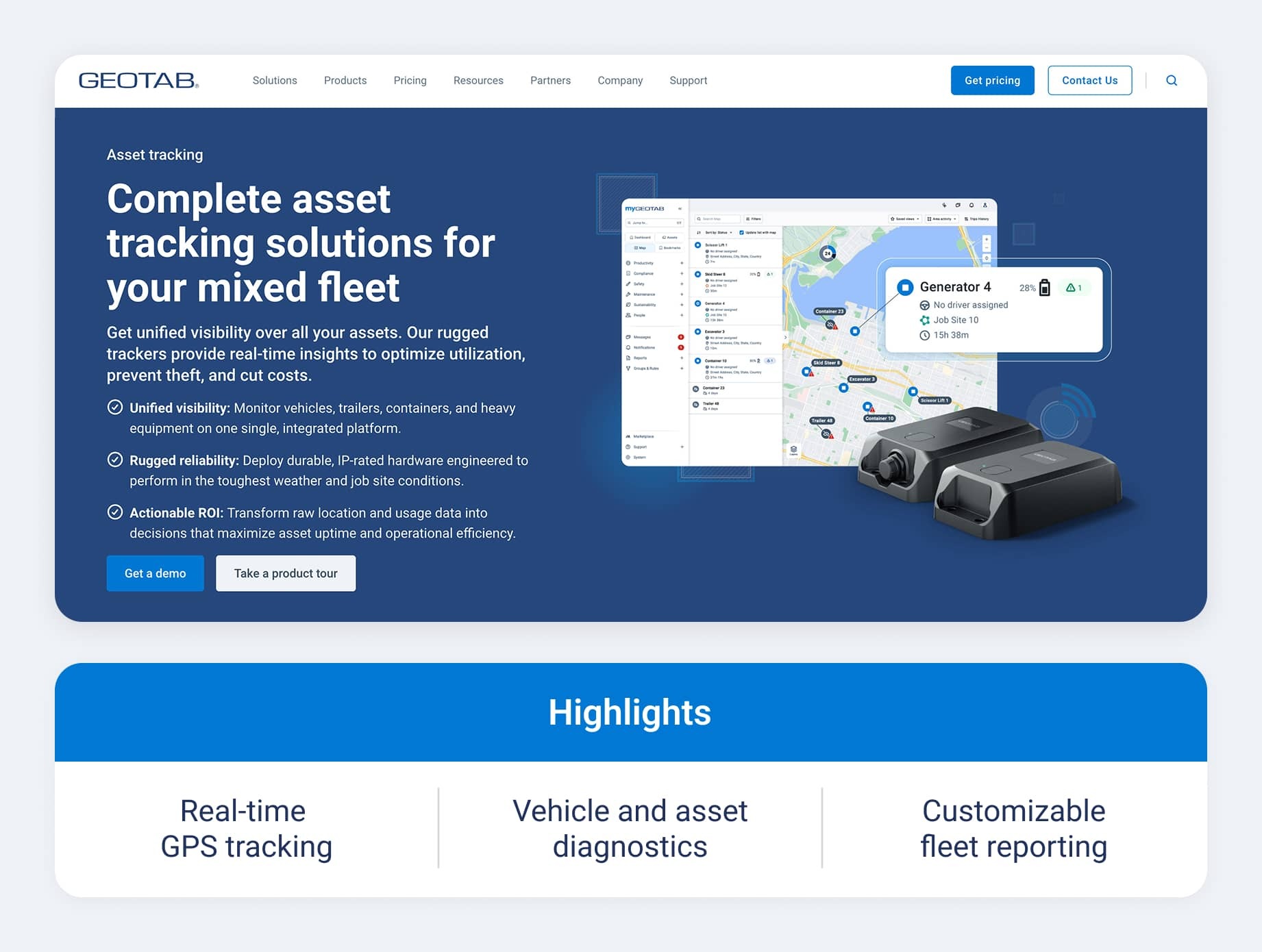Click the Contact Us button
The width and height of the screenshot is (1262, 952).
[1089, 81]
